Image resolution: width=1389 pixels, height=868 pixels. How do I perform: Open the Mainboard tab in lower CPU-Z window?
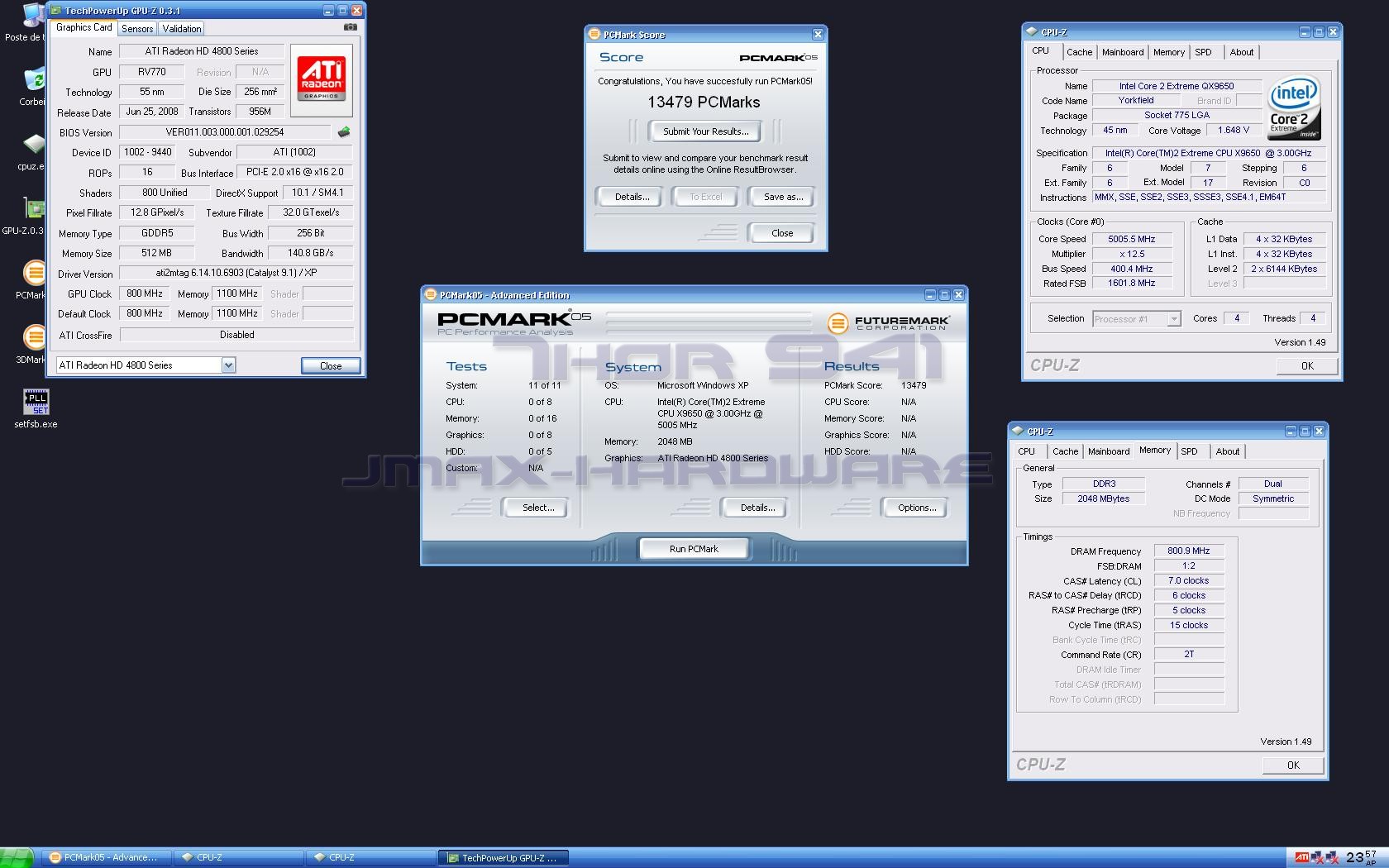[1109, 451]
